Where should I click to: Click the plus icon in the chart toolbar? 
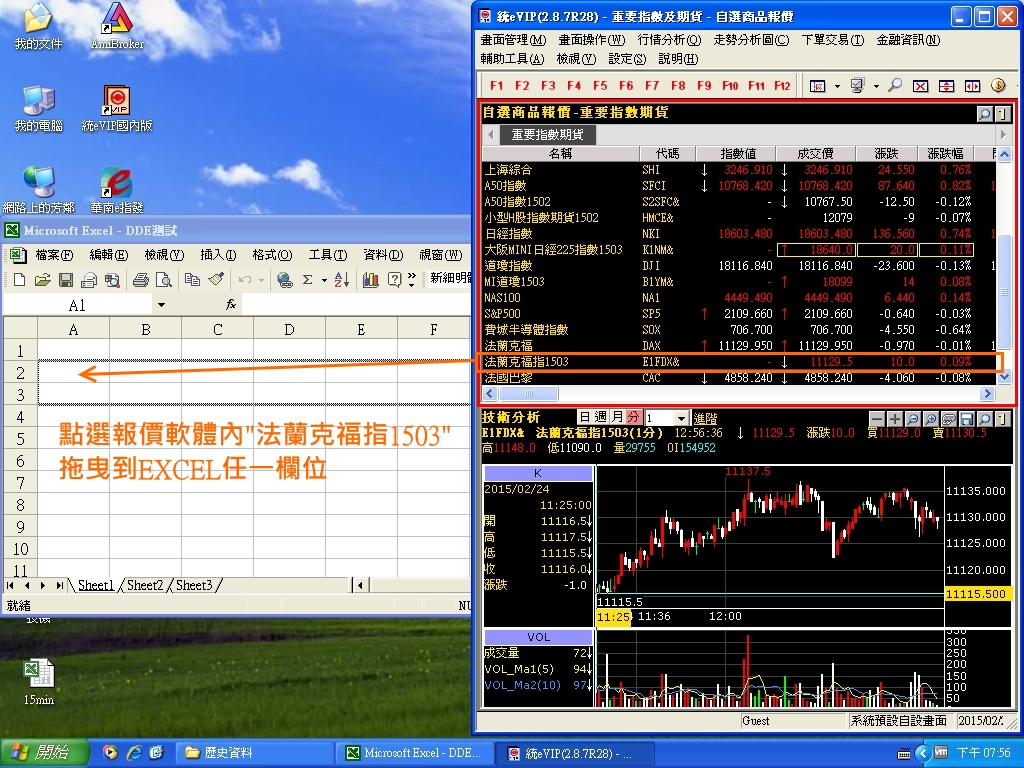click(895, 419)
